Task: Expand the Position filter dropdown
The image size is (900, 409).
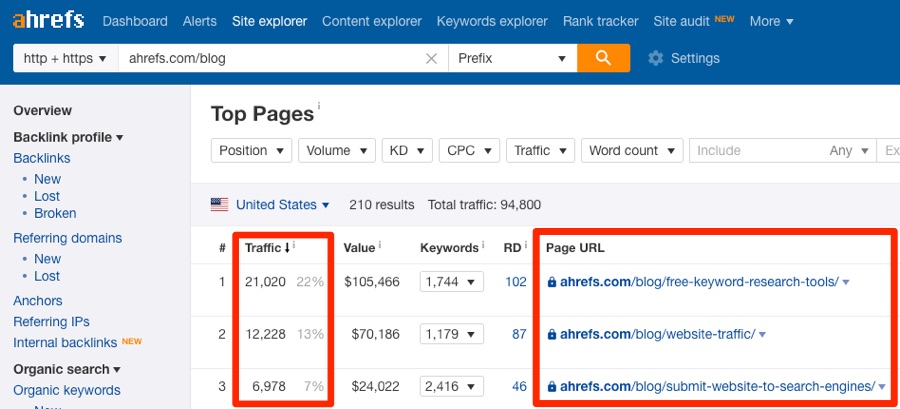Action: 251,150
